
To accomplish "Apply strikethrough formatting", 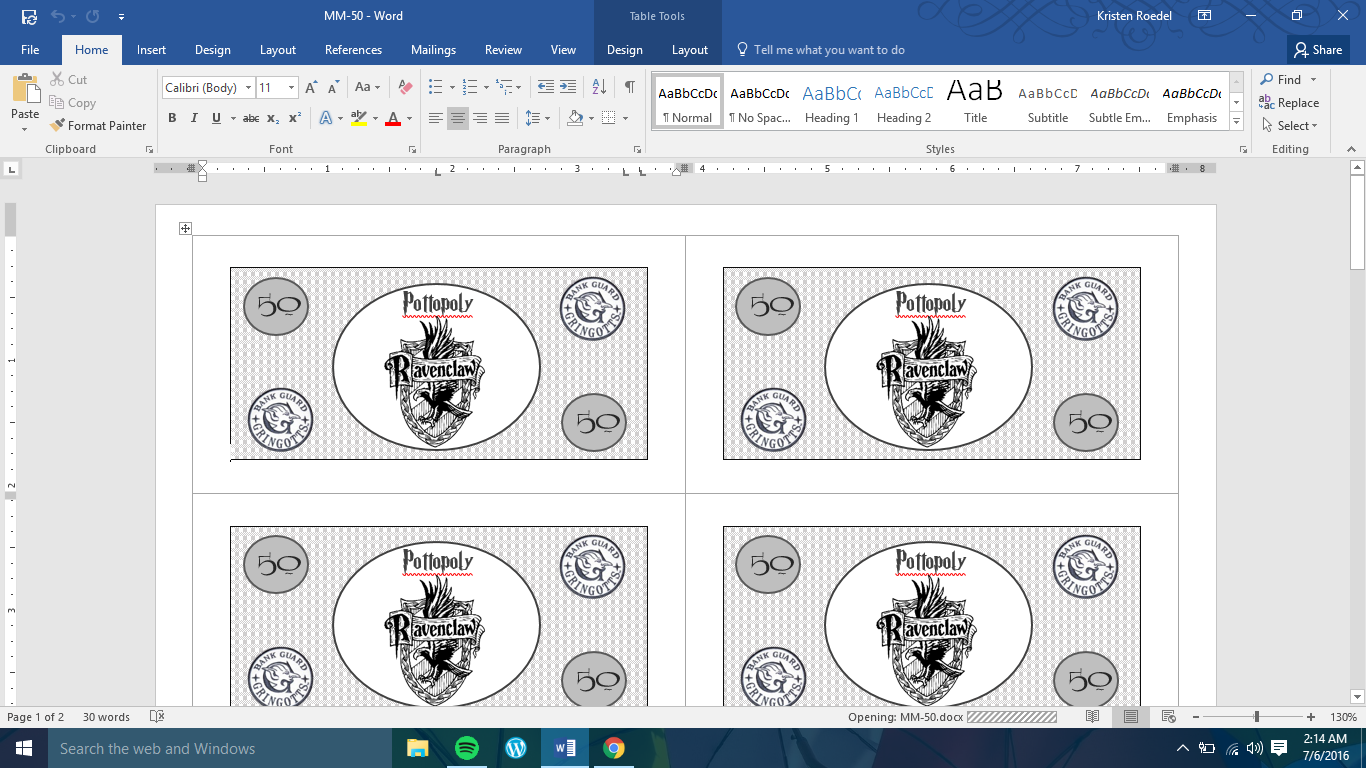I will (x=251, y=118).
